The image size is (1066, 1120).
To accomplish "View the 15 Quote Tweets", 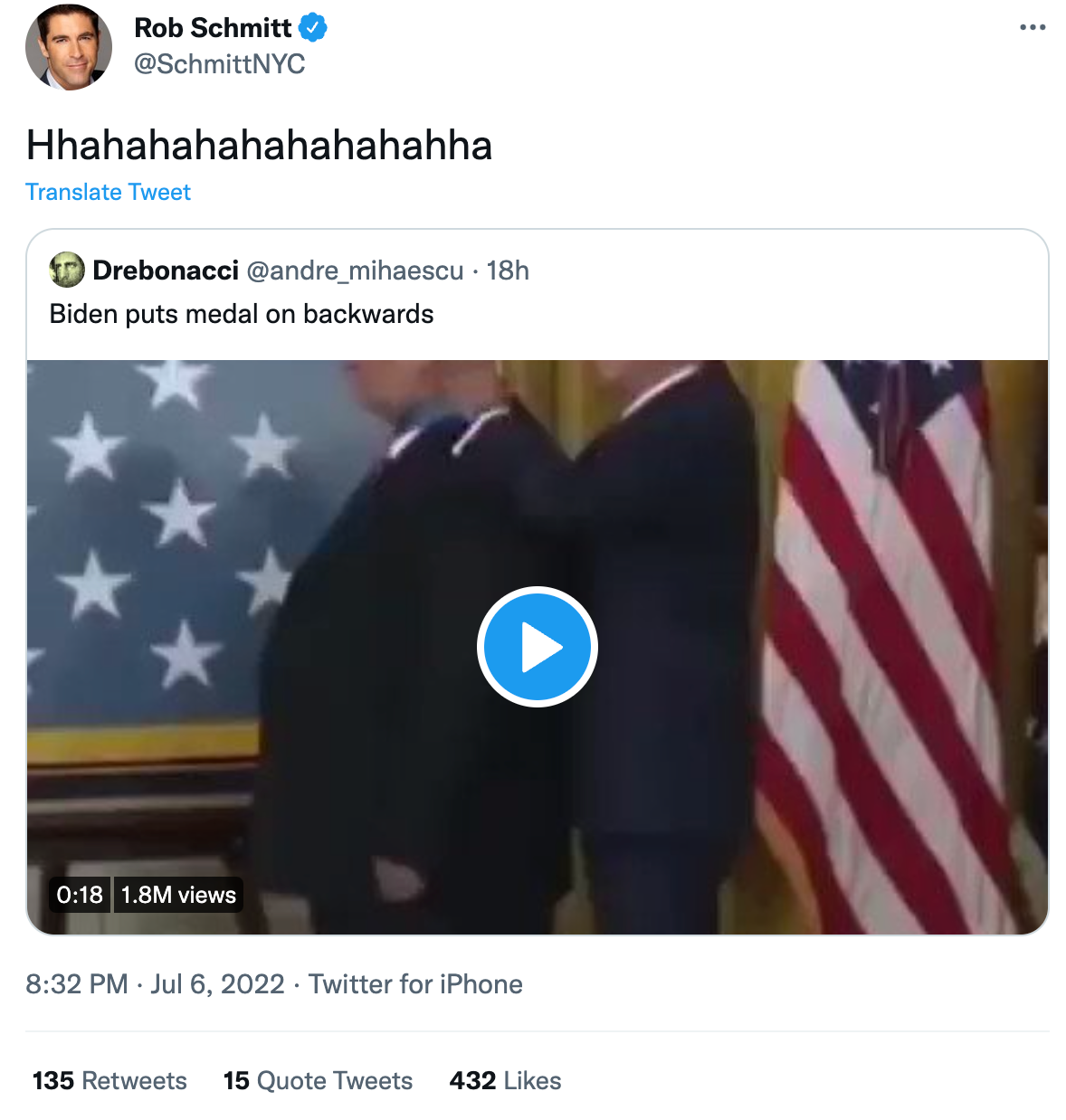I will (318, 1080).
